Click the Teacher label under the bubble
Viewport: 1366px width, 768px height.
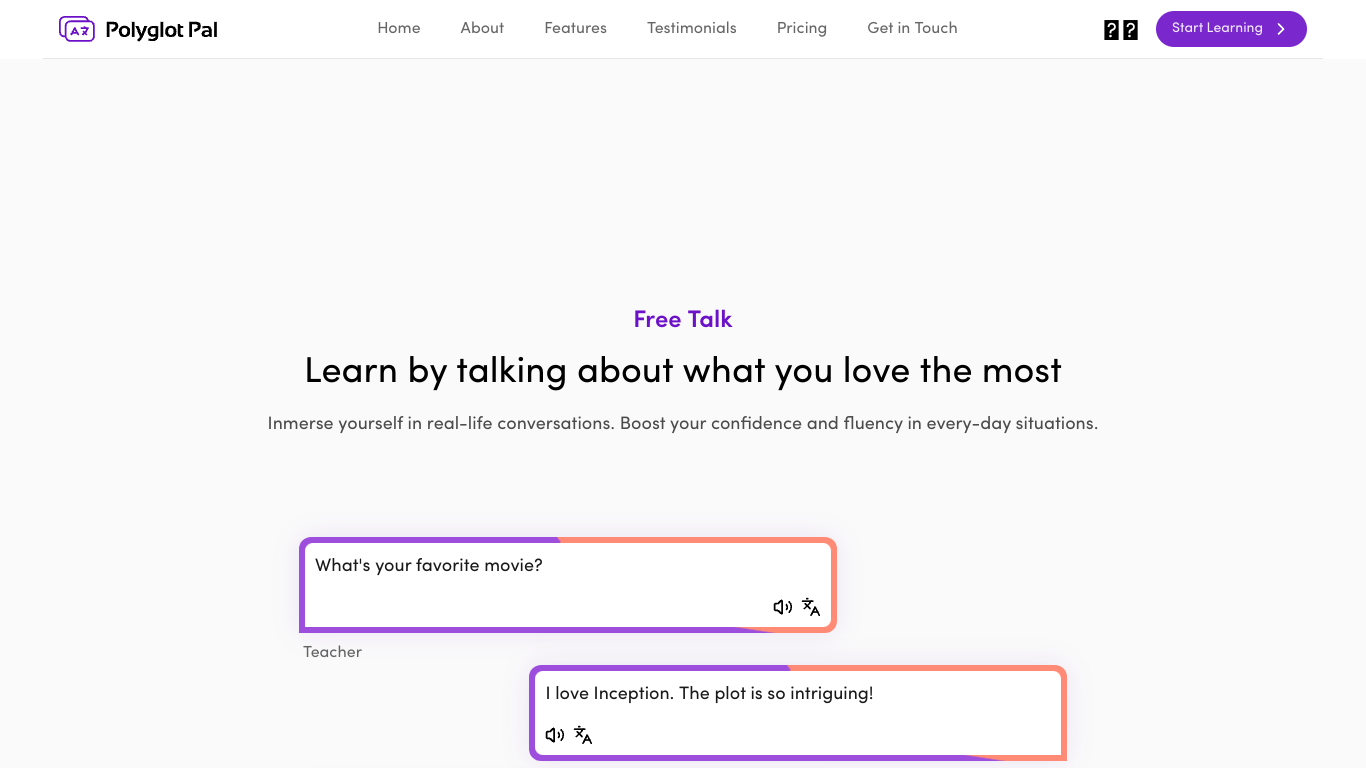point(333,652)
